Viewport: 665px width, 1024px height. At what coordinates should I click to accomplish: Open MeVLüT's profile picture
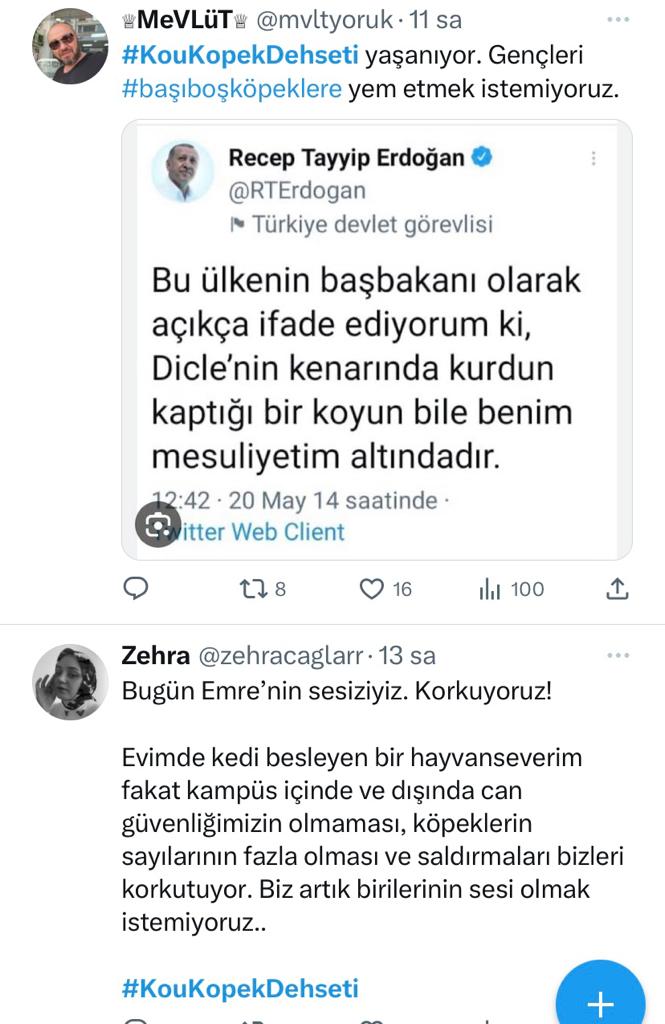70,47
